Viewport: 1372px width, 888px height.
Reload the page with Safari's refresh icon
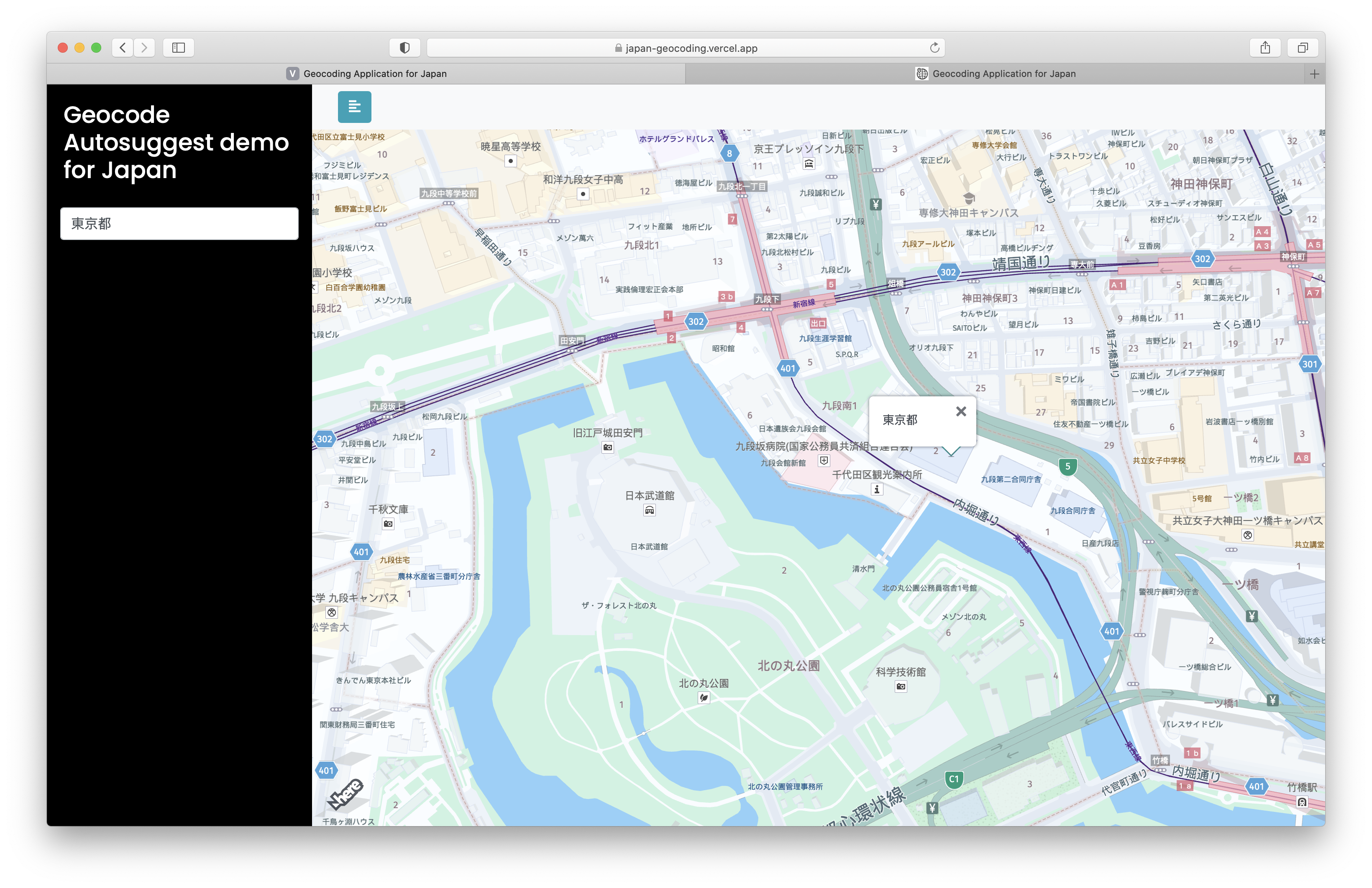934,48
